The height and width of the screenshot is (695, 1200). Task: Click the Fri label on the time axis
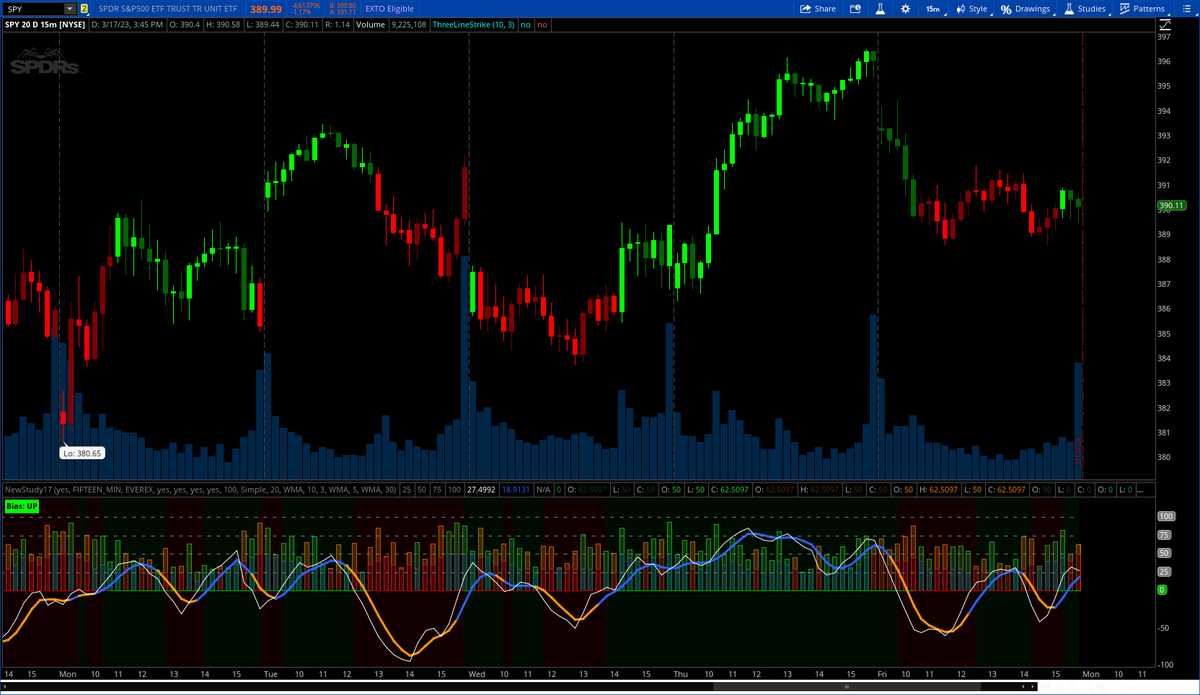coord(883,674)
